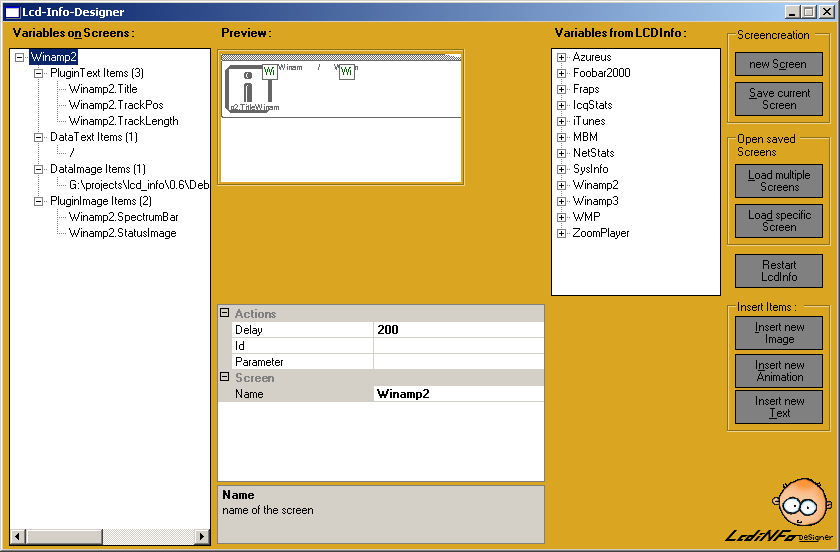Load specific Screen

(778, 221)
